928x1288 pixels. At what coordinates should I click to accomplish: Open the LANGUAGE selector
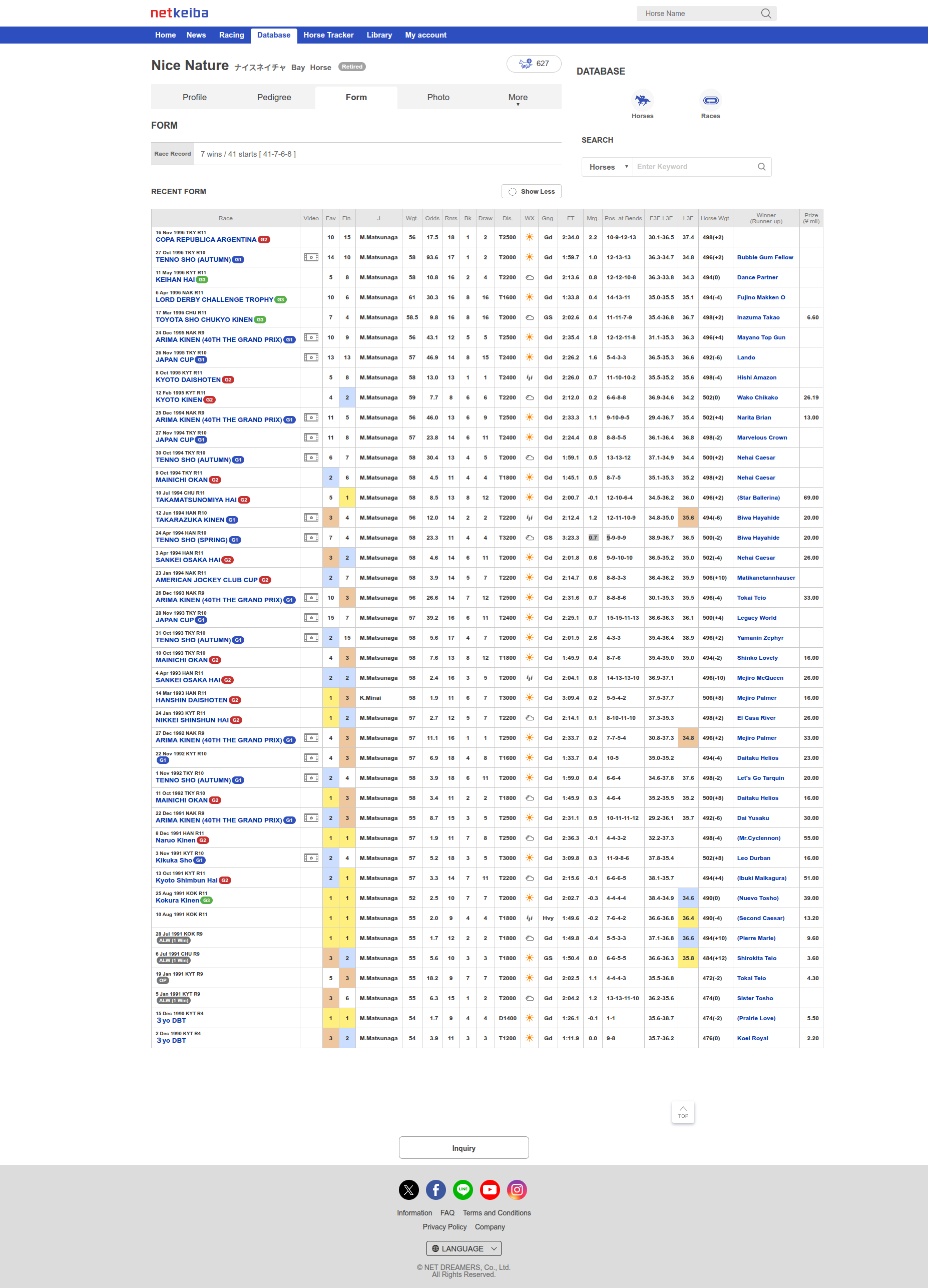pos(464,1248)
